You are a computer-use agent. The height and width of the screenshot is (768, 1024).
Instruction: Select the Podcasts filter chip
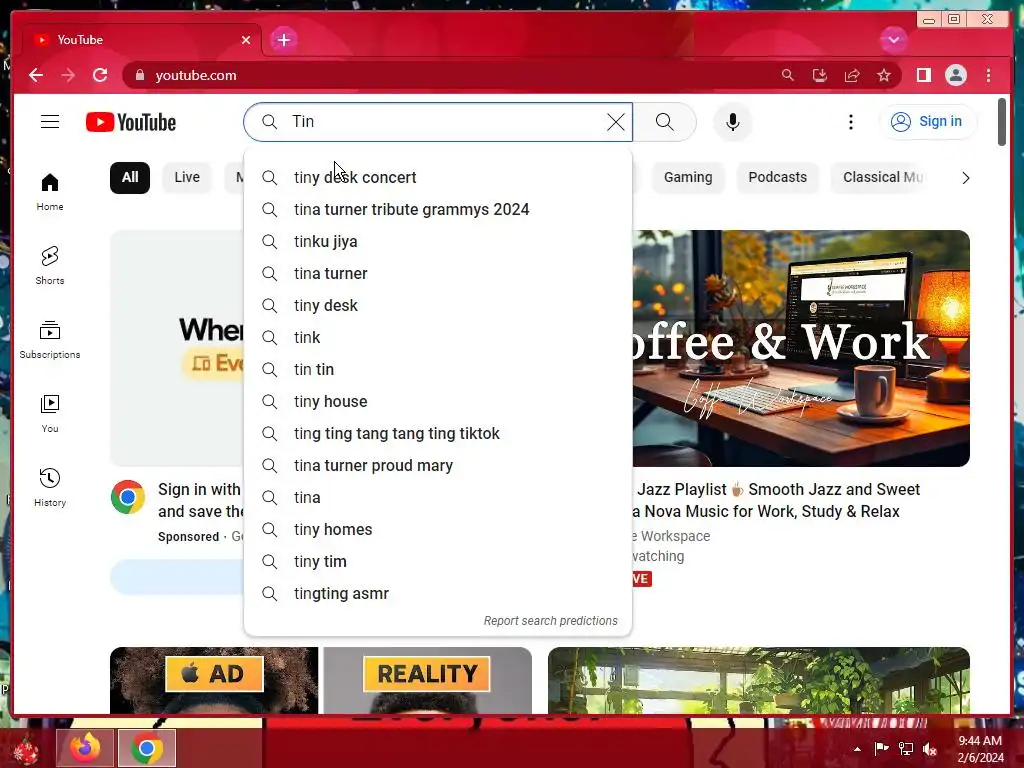(777, 177)
